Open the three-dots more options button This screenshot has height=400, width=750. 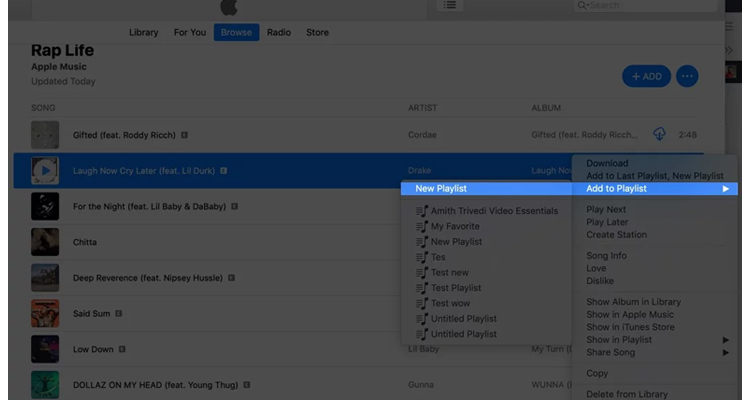tap(686, 76)
